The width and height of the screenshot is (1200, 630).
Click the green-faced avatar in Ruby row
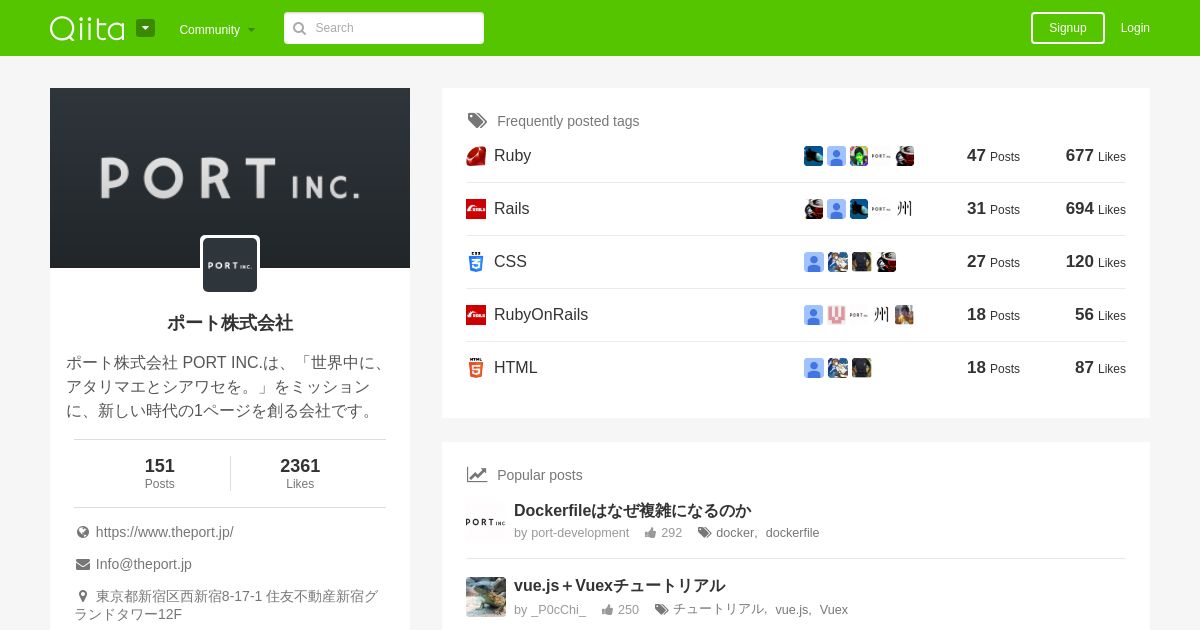pos(859,156)
